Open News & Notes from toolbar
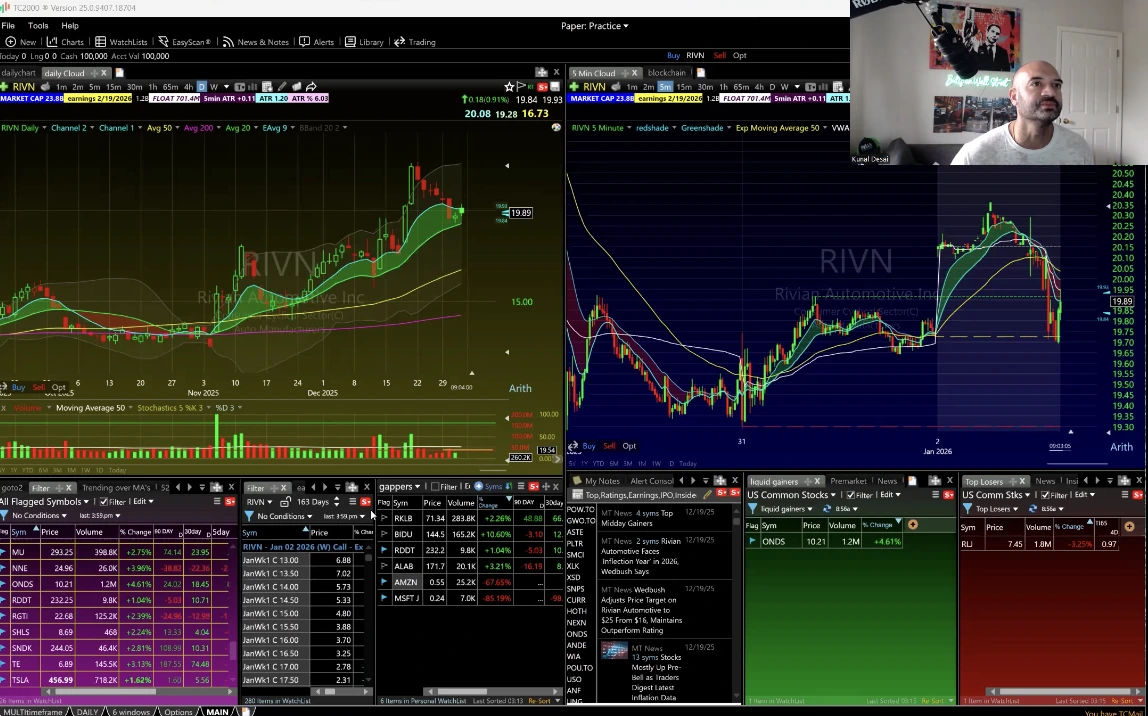The height and width of the screenshot is (716, 1148). click(256, 42)
